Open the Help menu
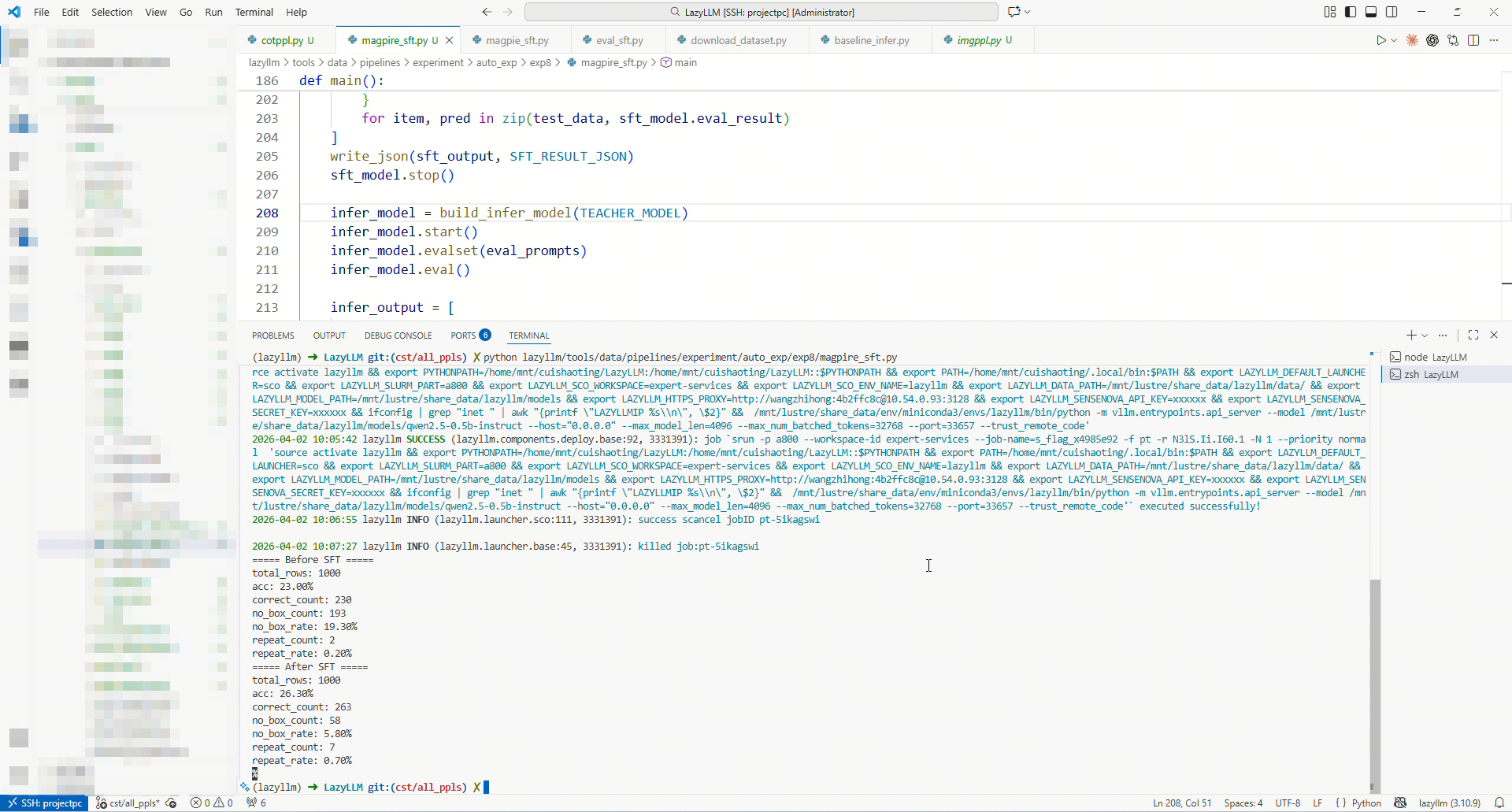 tap(296, 12)
